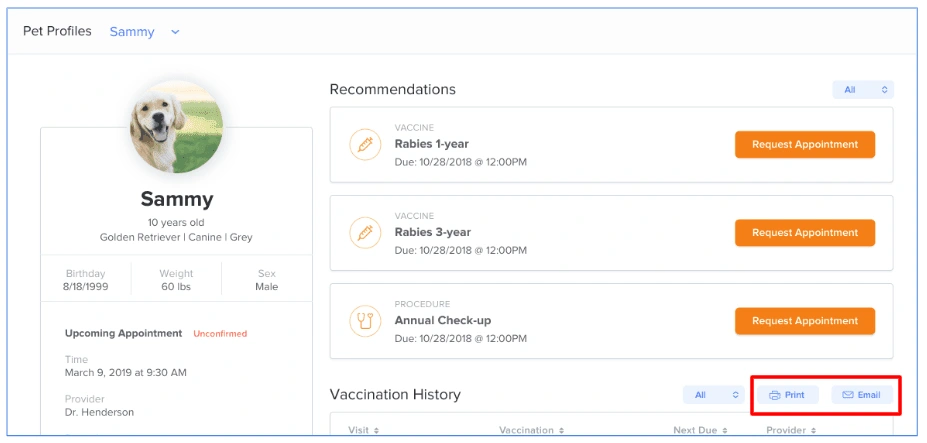Click the syringe icon beside Rabies 1-year

365,145
